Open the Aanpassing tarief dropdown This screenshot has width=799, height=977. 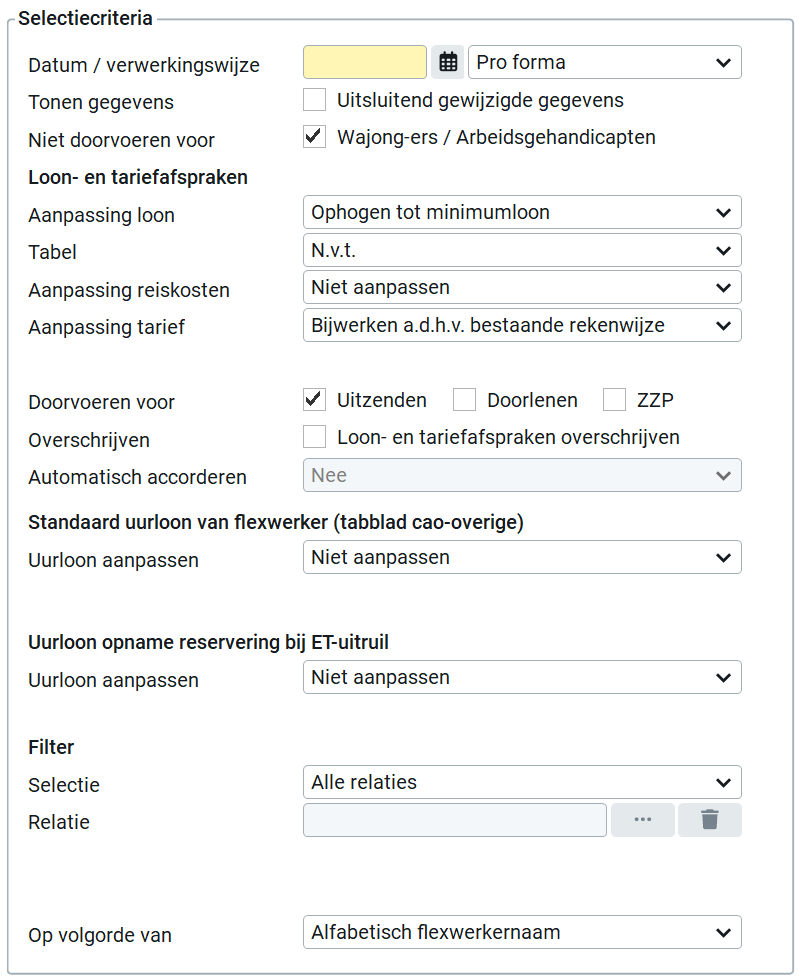(x=521, y=325)
